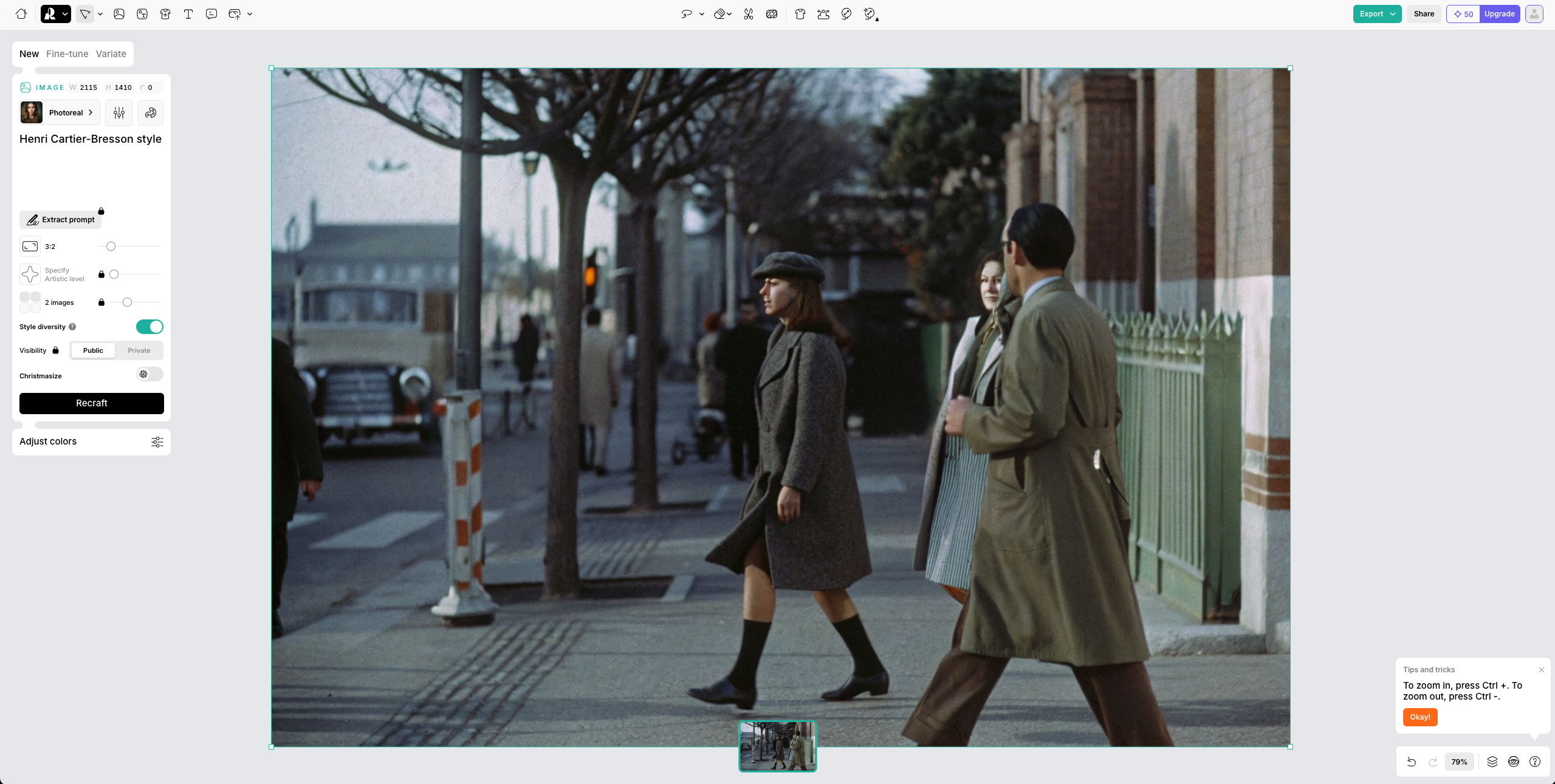Screen dimensions: 1555x784
Task: Switch to the Variate tab
Action: 111,54
